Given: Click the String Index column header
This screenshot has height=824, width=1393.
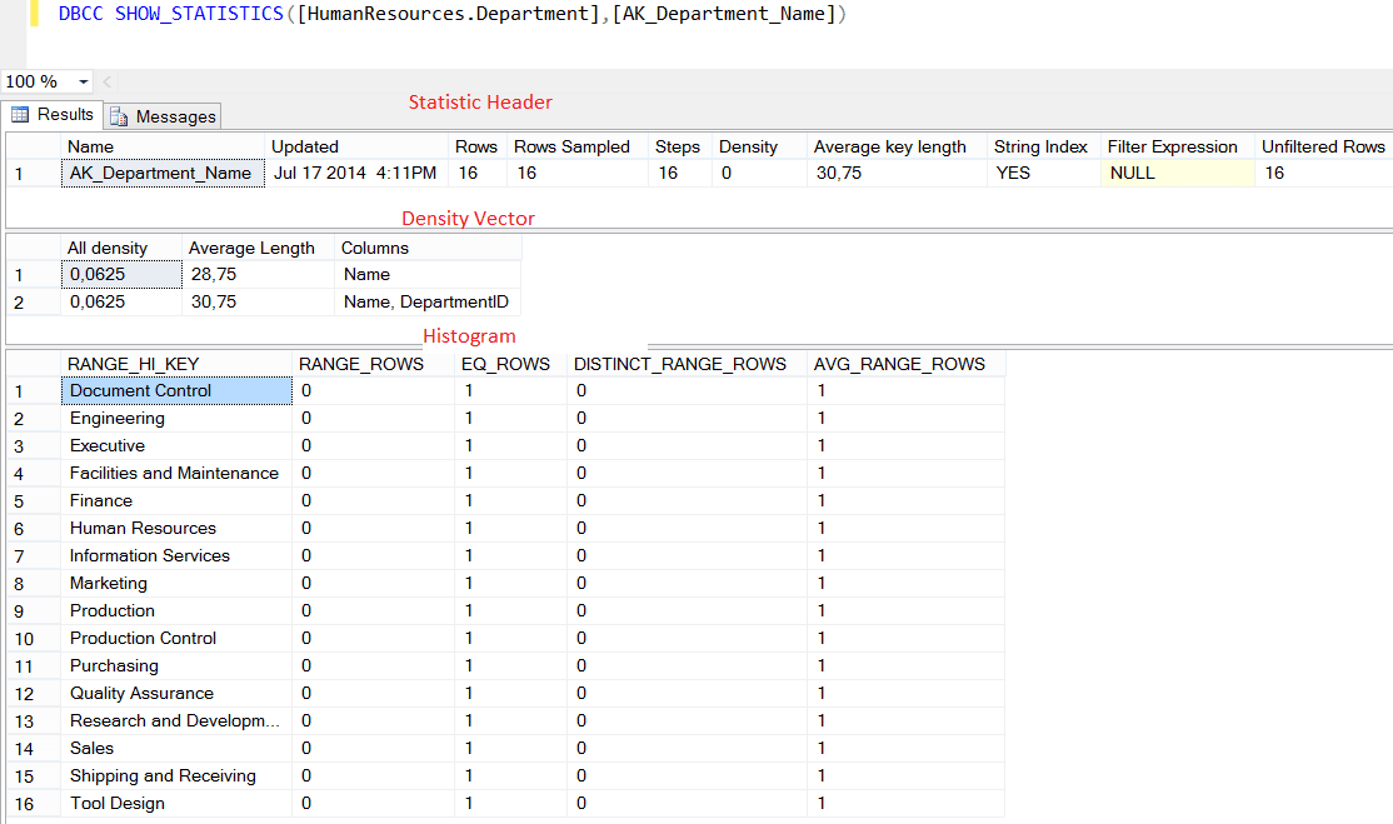Looking at the screenshot, I should click(1043, 147).
